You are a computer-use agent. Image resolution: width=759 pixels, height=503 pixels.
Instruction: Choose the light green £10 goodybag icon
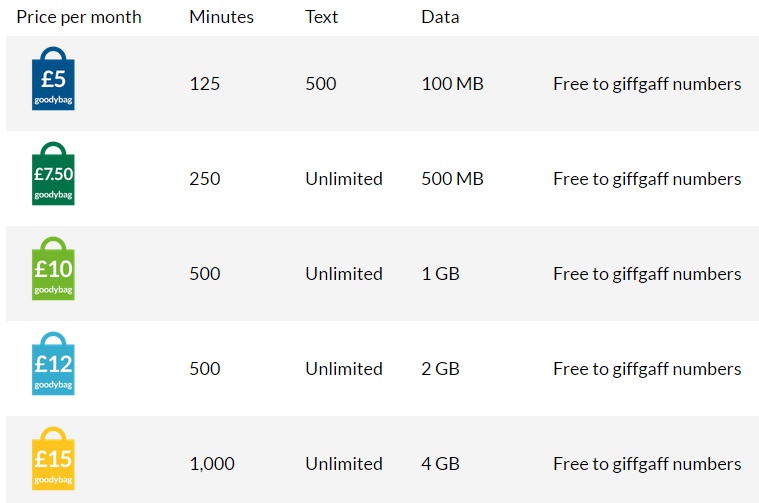click(53, 269)
